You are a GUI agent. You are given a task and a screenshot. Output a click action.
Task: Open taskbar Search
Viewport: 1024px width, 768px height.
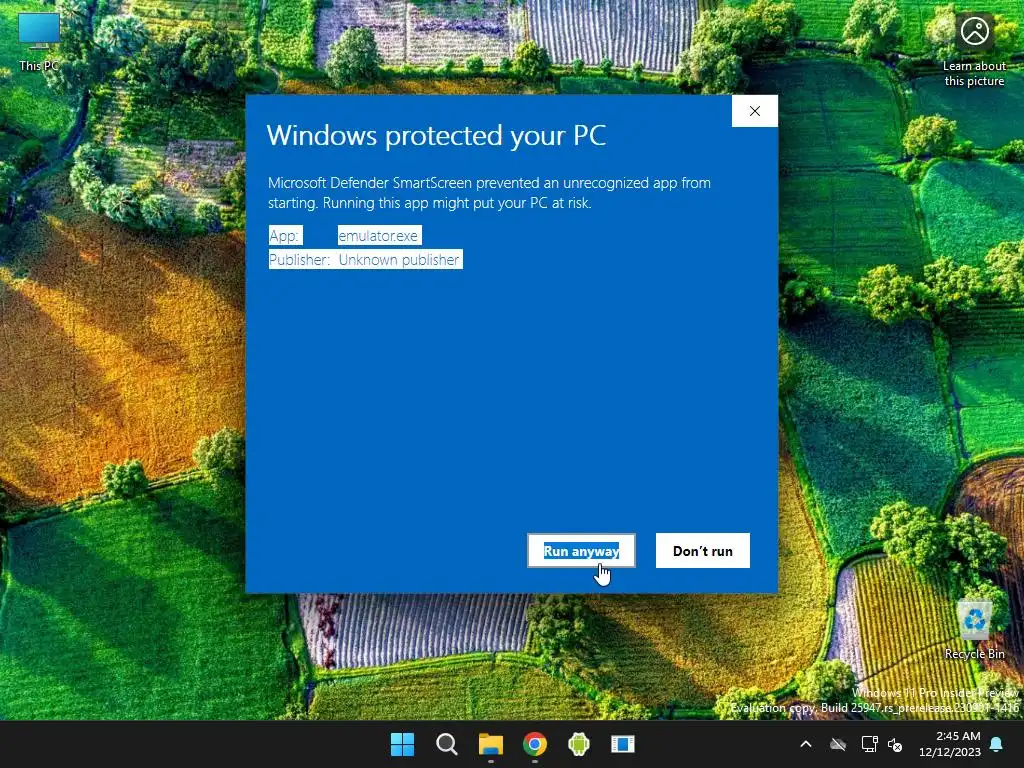coord(447,744)
